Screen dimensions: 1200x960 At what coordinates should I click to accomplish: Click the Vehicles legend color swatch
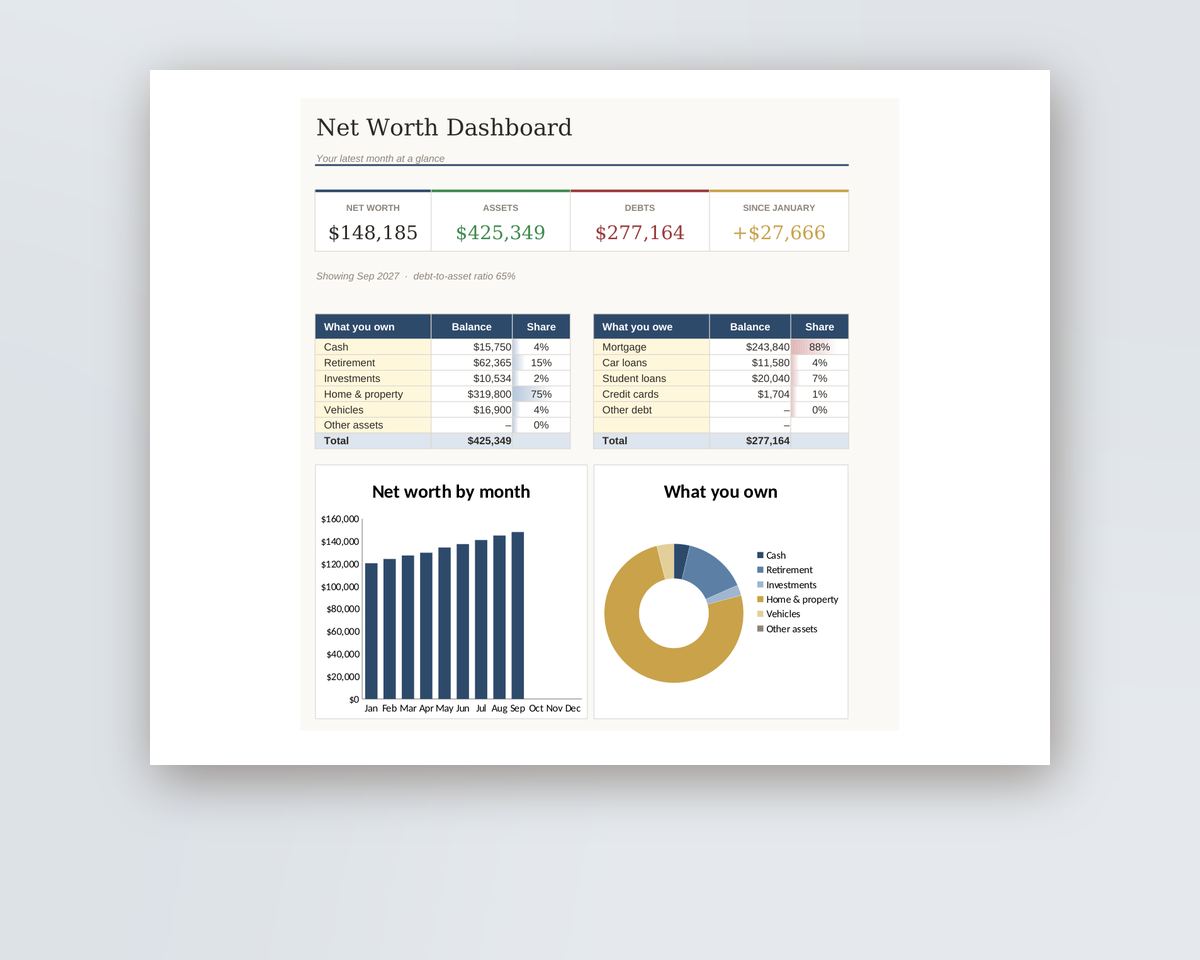tap(760, 614)
